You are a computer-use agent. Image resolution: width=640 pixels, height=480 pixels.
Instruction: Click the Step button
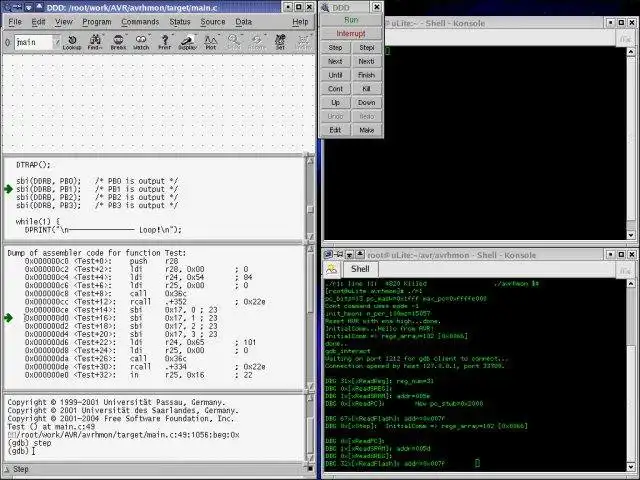tap(336, 47)
